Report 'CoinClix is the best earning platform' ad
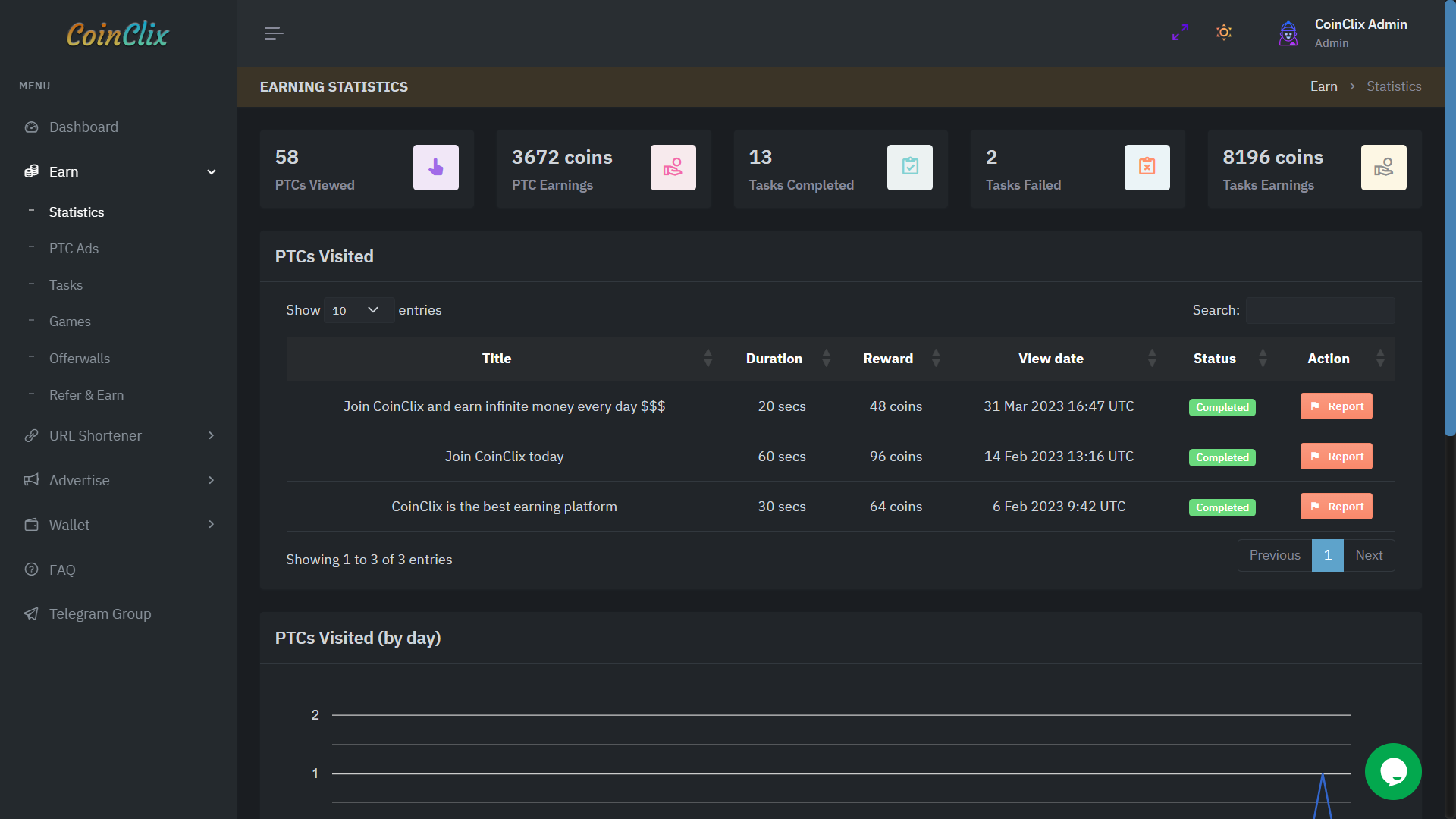This screenshot has width=1456, height=819. (x=1336, y=507)
